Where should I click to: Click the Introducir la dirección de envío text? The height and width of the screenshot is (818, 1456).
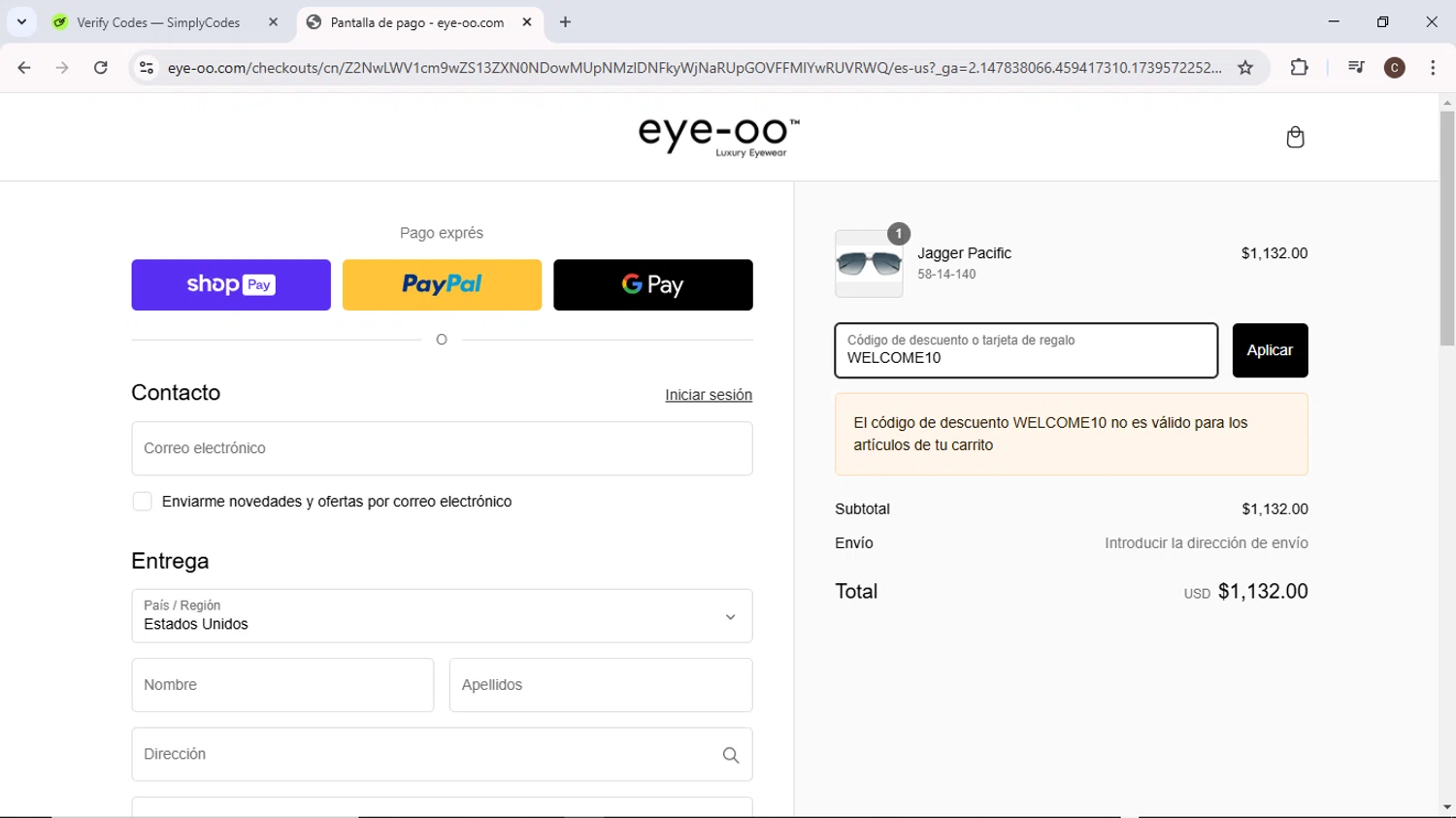1206,543
